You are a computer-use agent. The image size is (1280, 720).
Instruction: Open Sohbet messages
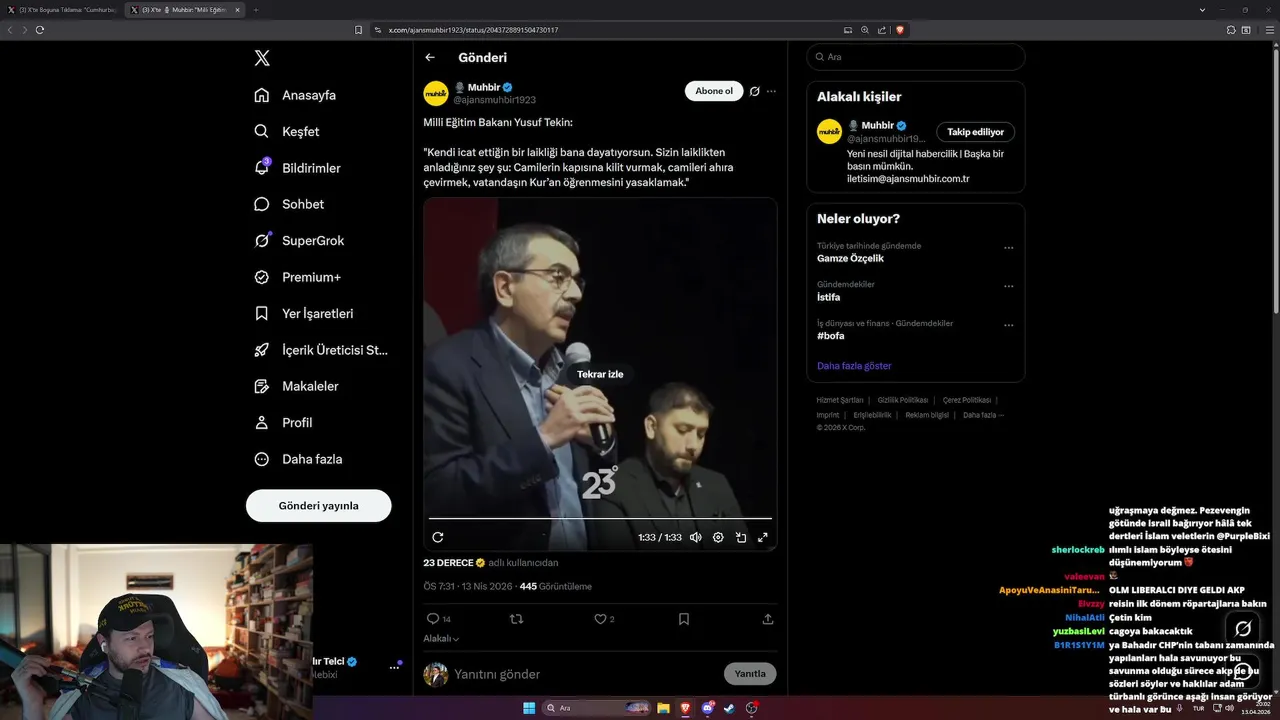[x=289, y=204]
